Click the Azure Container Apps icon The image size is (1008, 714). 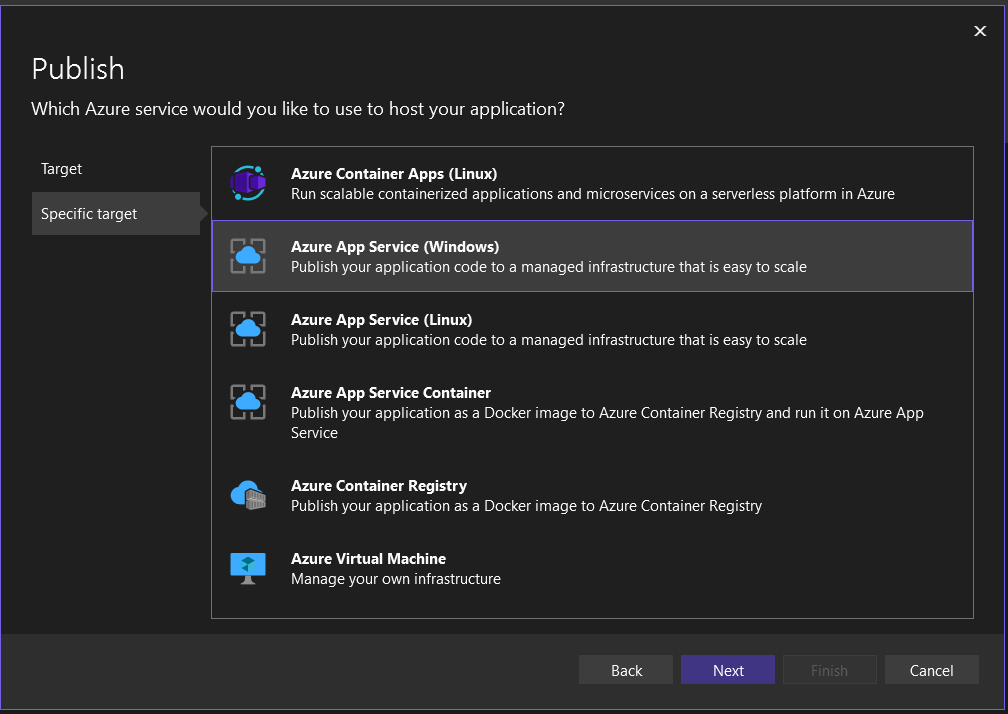pos(248,183)
